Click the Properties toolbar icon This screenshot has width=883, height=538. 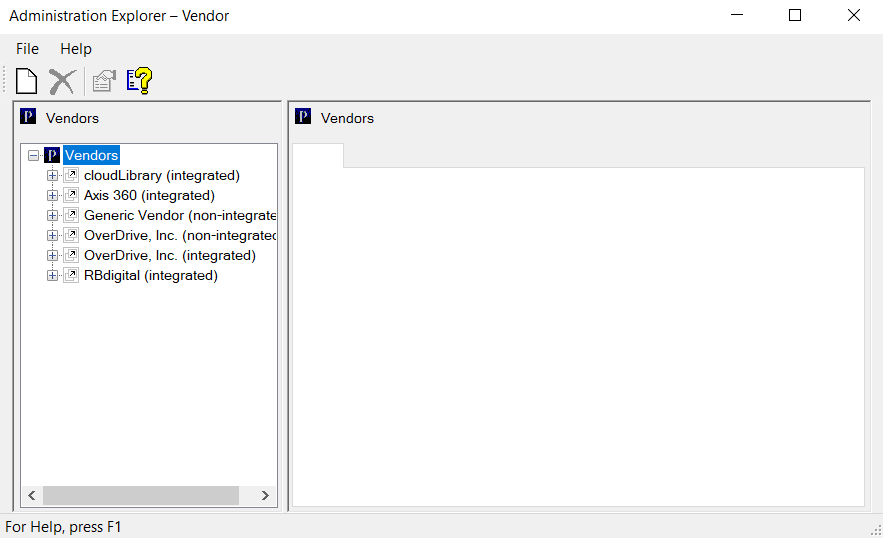click(x=103, y=81)
